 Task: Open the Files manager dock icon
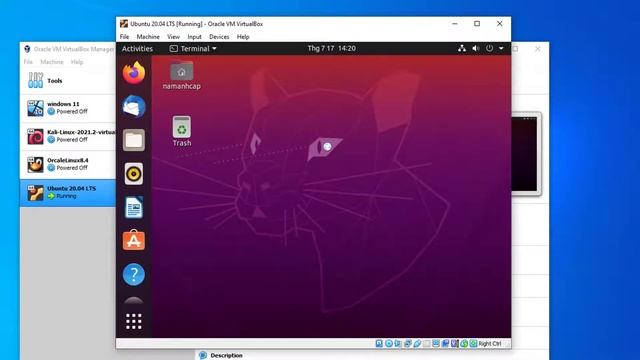(x=134, y=140)
